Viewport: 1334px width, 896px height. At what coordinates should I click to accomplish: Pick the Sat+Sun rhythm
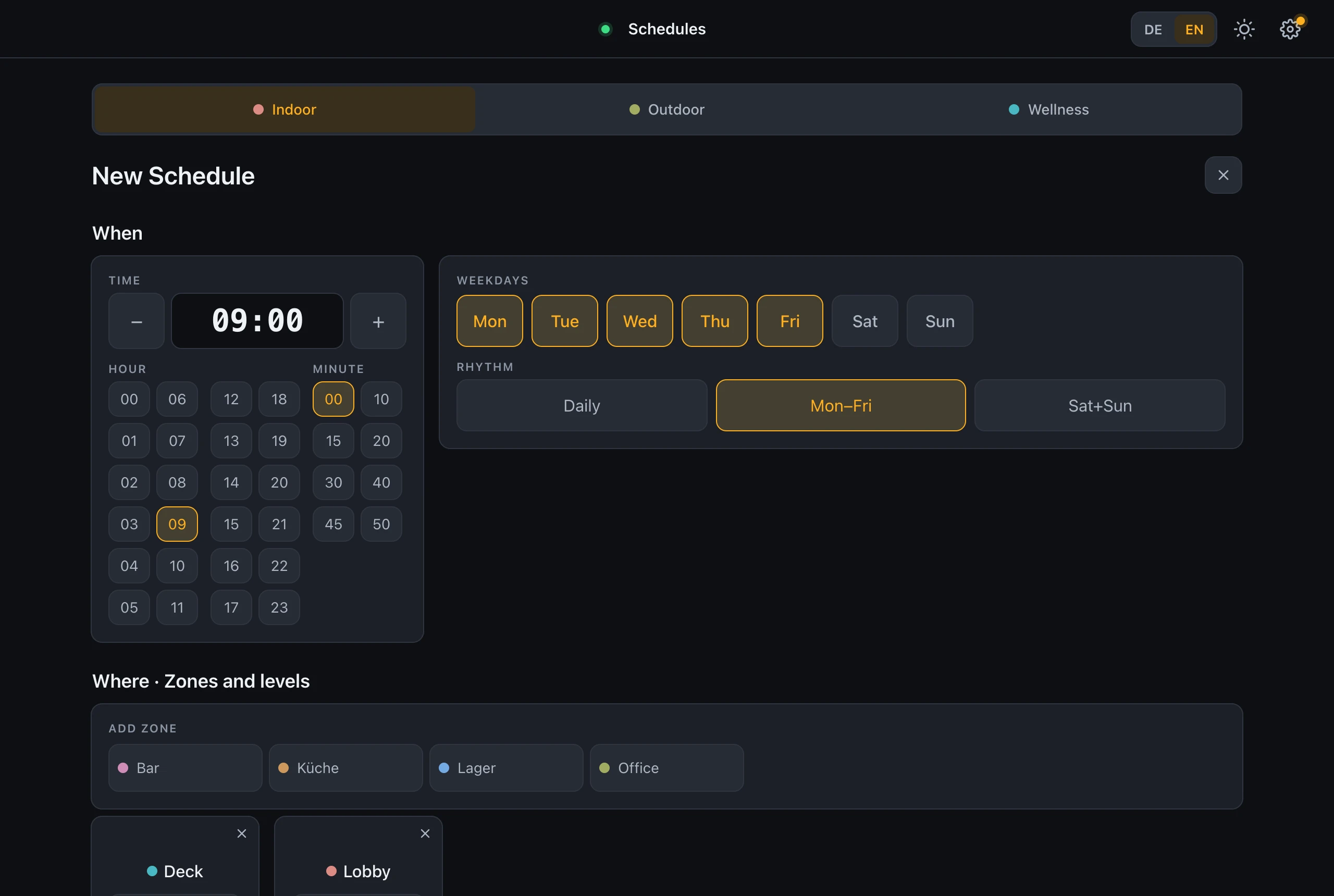[x=1100, y=405]
